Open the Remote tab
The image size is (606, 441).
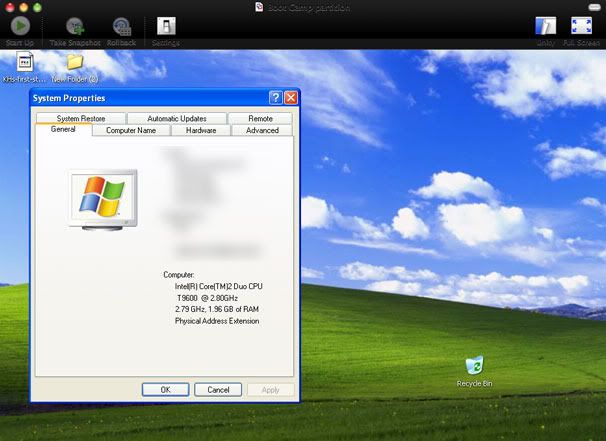(x=260, y=118)
